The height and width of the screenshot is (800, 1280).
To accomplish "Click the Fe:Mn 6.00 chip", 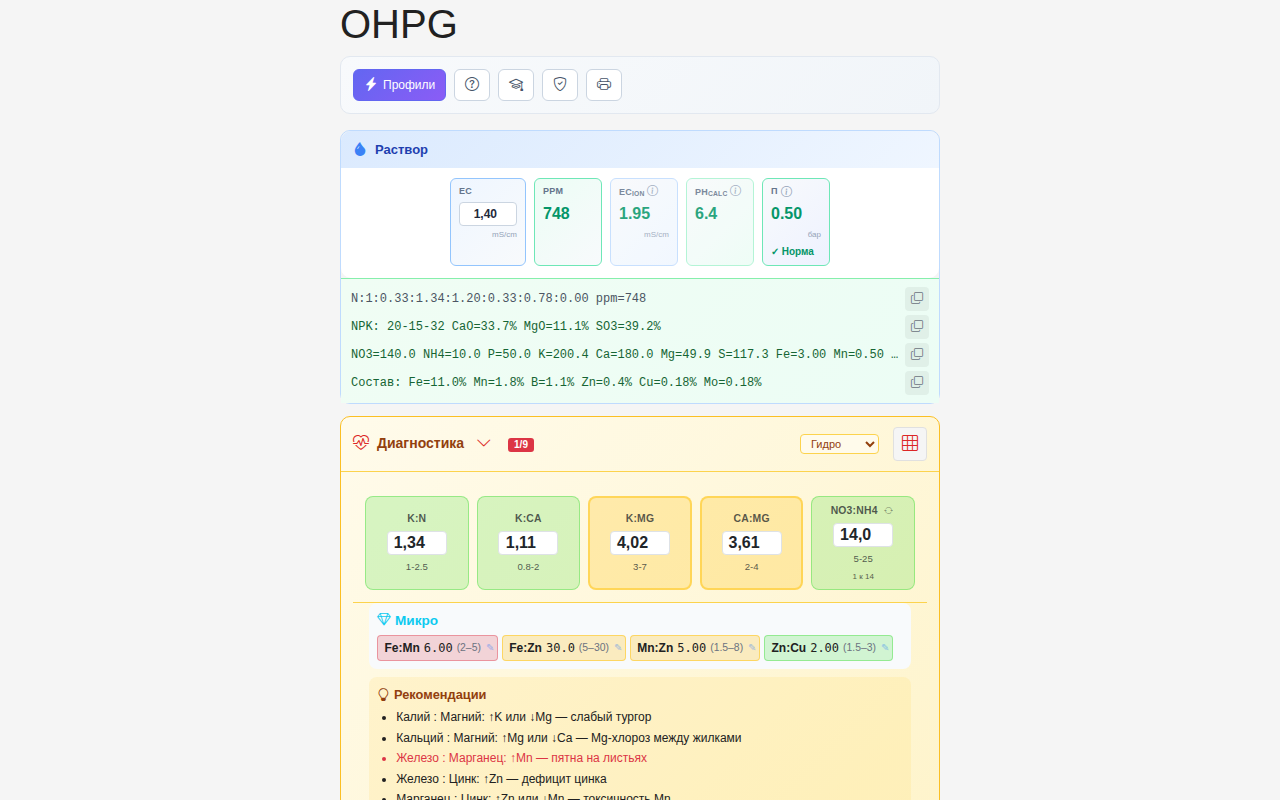I will point(437,648).
